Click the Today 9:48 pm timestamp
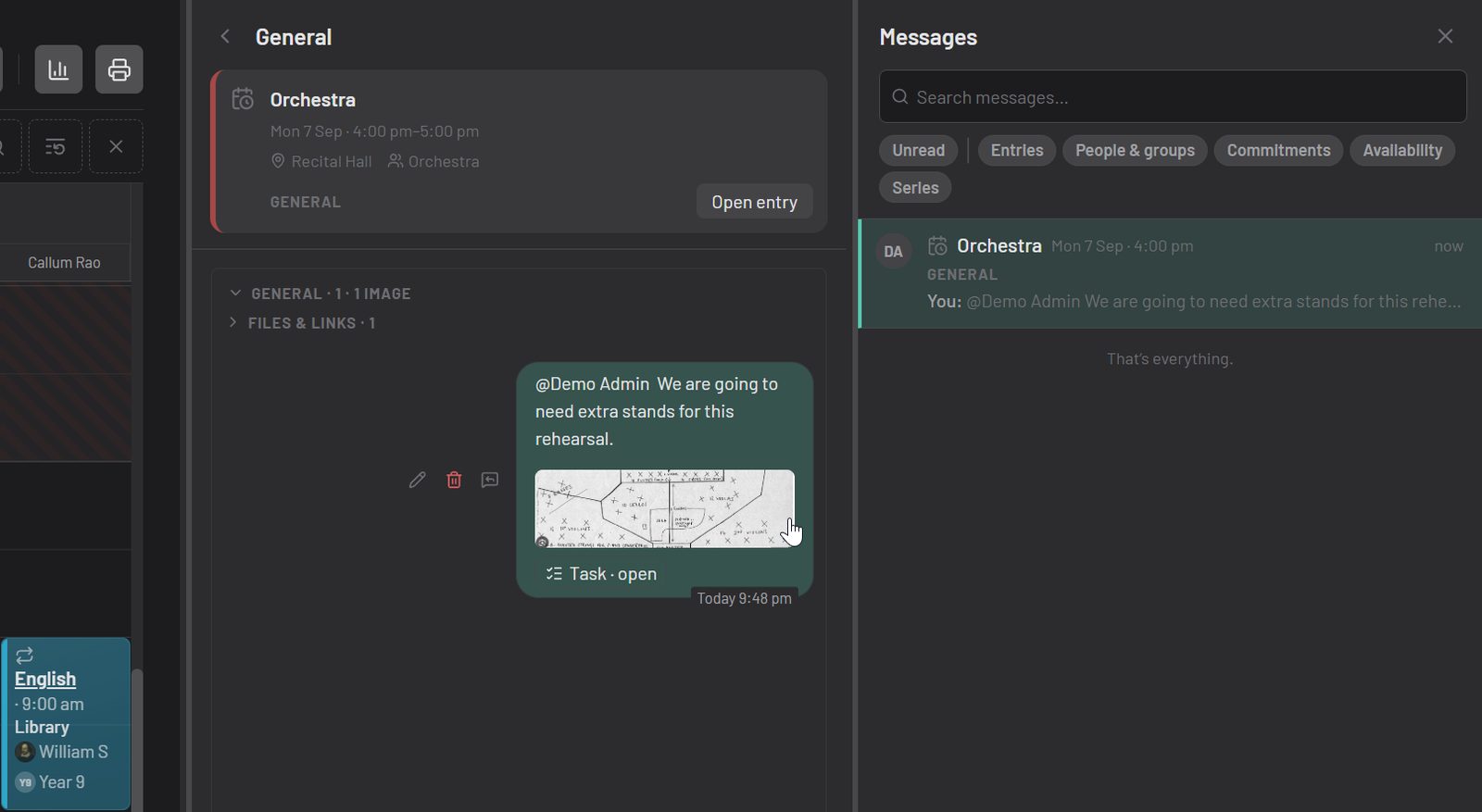 point(744,599)
